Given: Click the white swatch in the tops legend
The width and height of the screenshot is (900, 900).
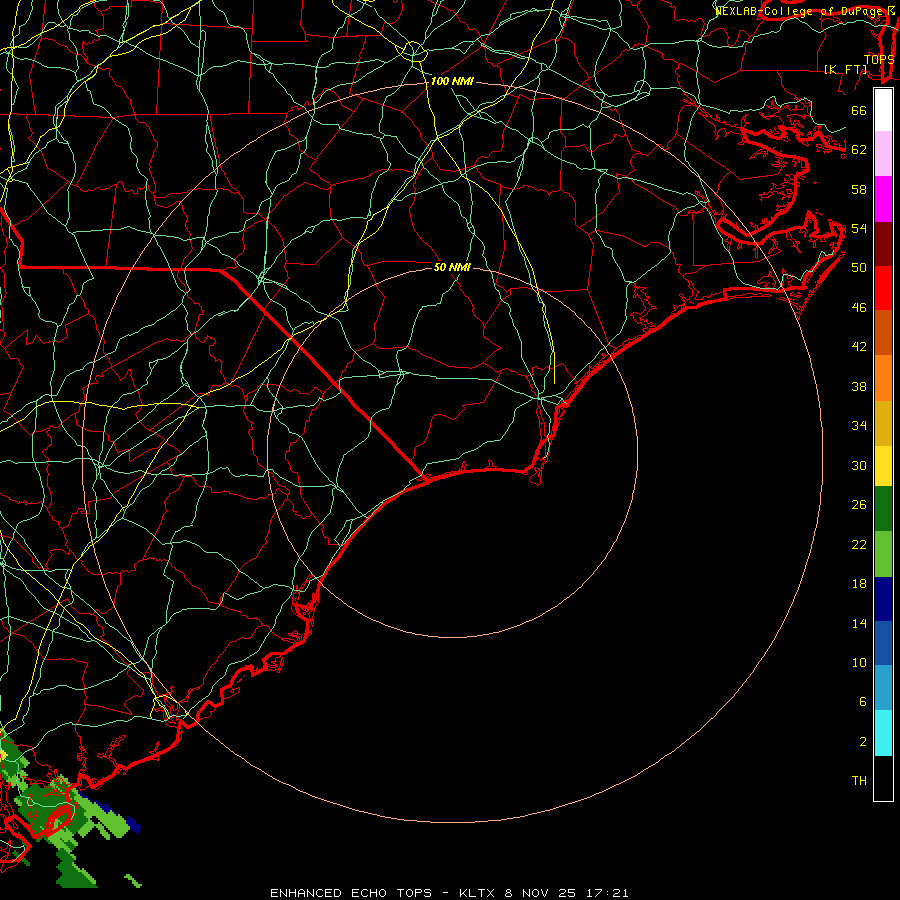Looking at the screenshot, I should coord(883,110).
